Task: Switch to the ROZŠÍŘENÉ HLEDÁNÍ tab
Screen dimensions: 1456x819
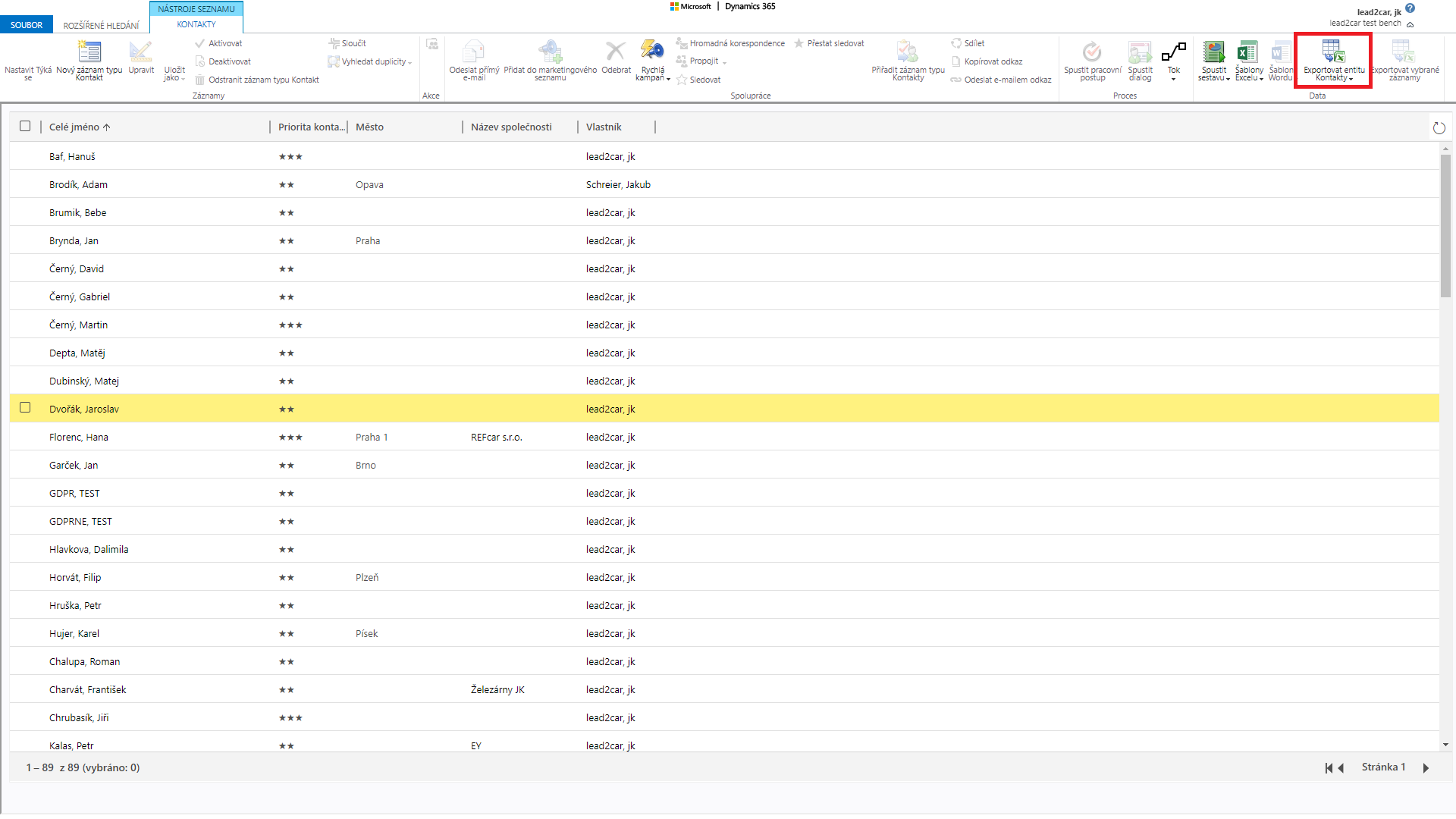Action: (101, 25)
